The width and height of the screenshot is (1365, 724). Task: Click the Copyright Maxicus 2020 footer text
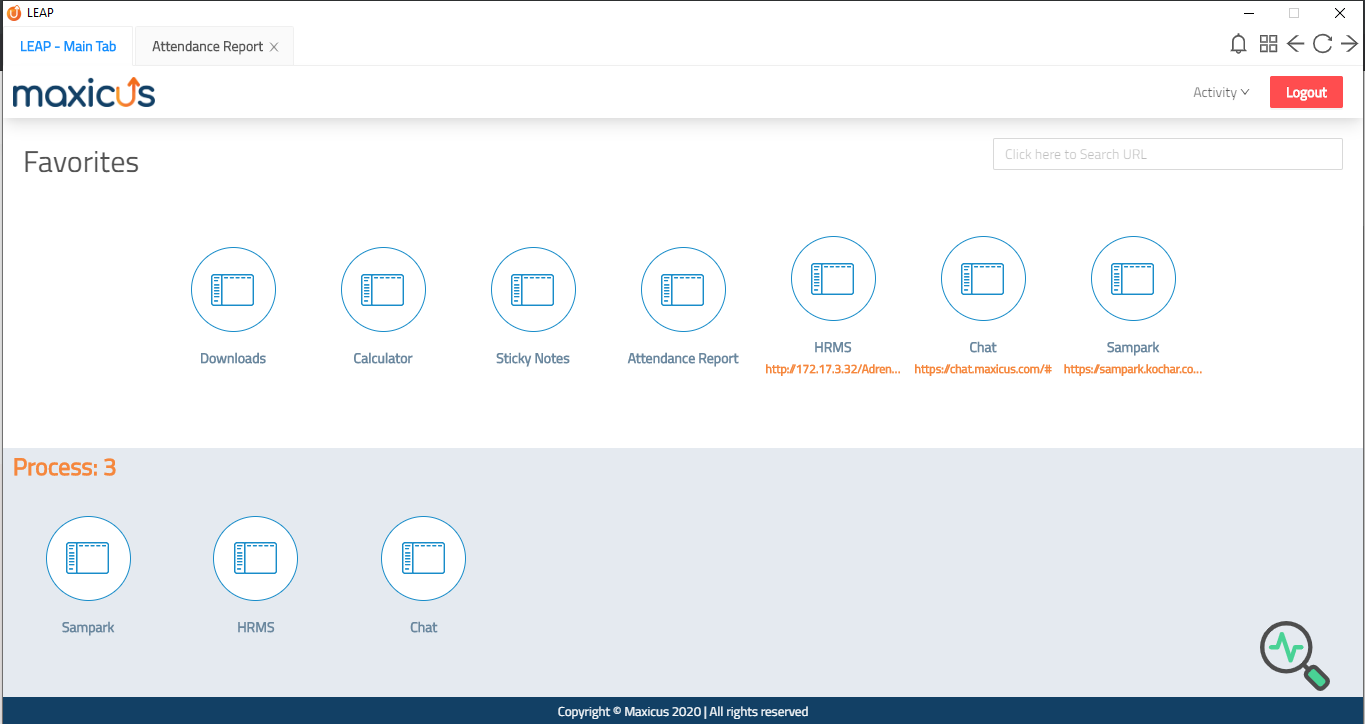point(683,712)
